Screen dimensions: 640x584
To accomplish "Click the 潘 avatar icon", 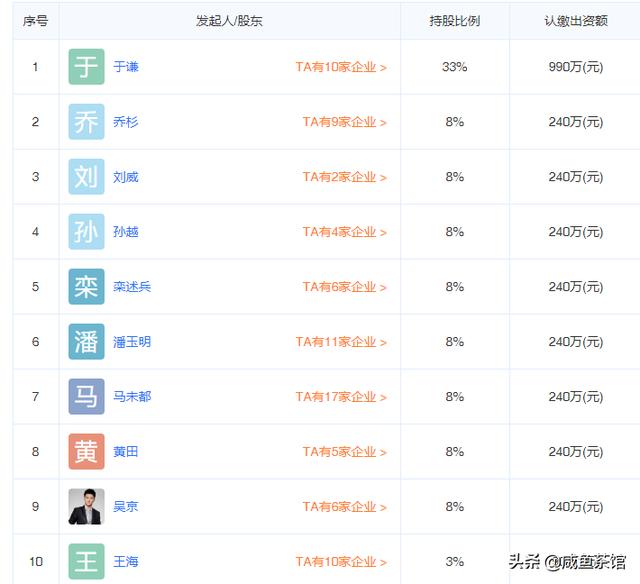I will pyautogui.click(x=86, y=342).
